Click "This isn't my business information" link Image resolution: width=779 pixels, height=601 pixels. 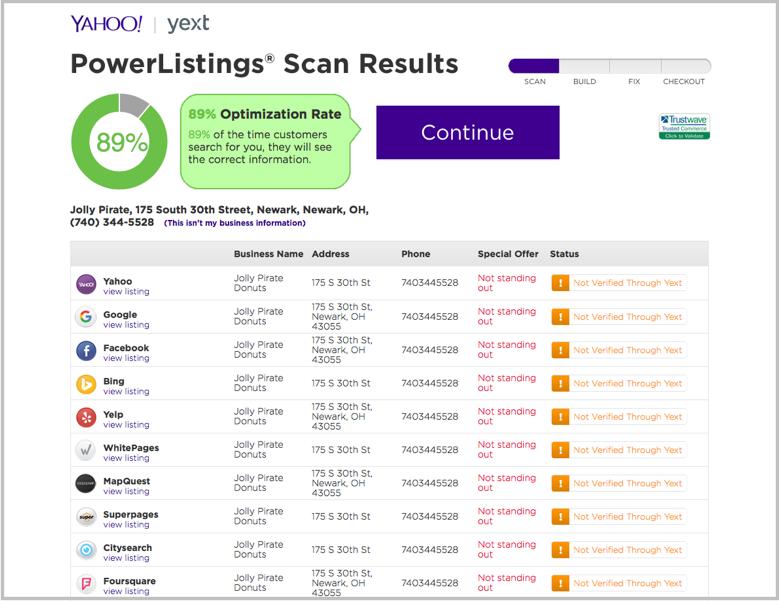[x=234, y=223]
